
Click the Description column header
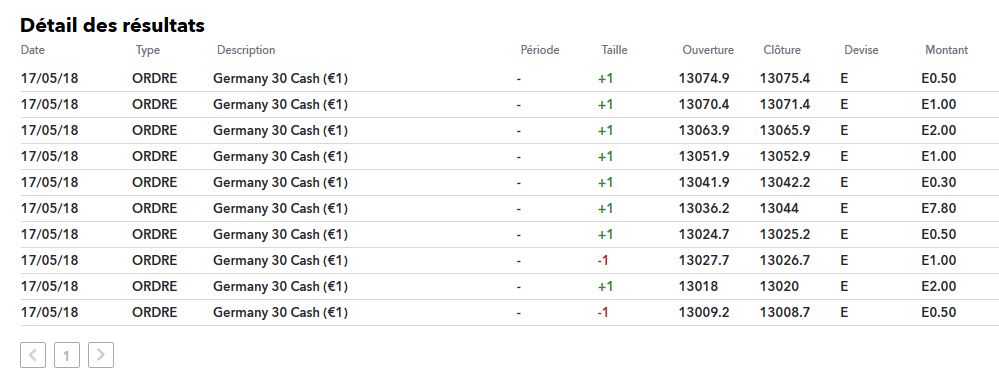pyautogui.click(x=246, y=50)
